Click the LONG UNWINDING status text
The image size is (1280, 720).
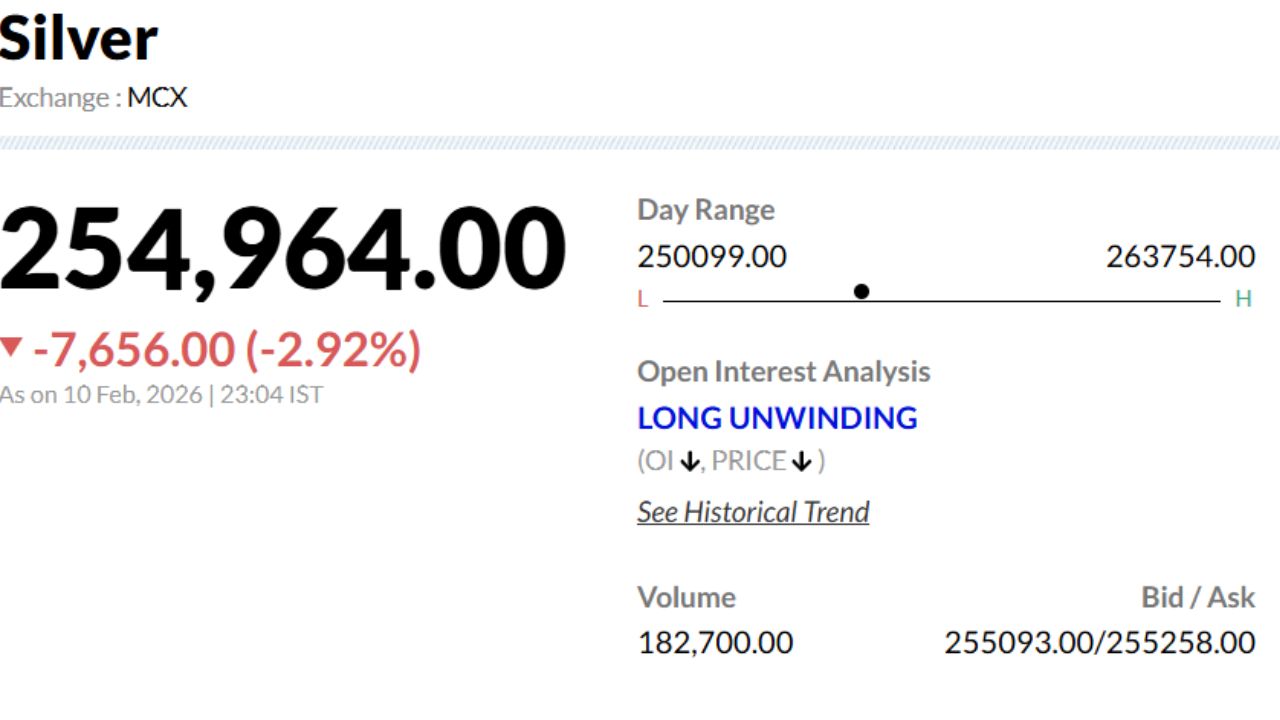[x=777, y=417]
